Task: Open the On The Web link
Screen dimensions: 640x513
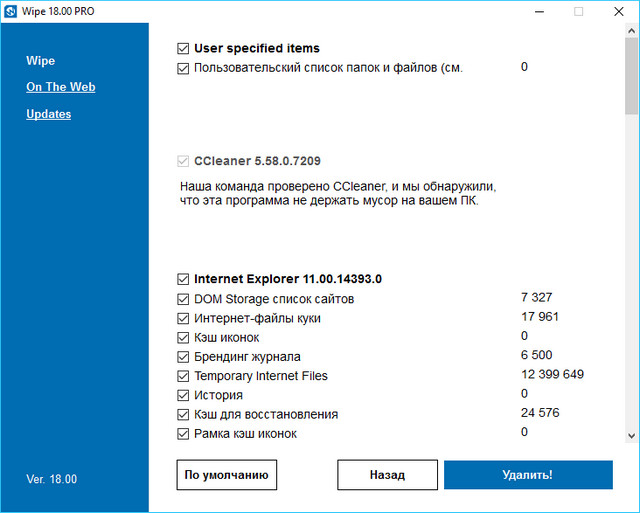Action: tap(60, 87)
